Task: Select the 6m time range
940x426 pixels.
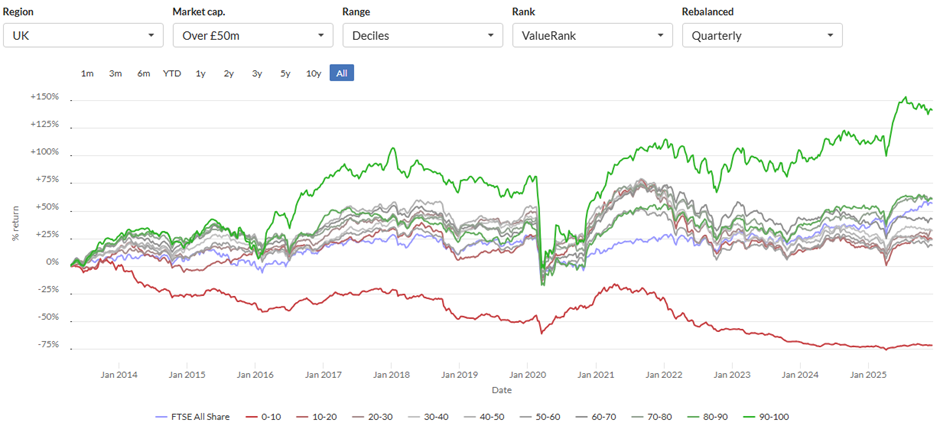Action: pos(144,73)
